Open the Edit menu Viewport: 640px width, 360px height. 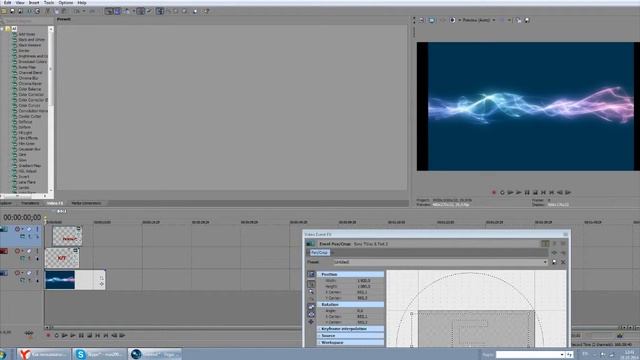click(x=7, y=2)
